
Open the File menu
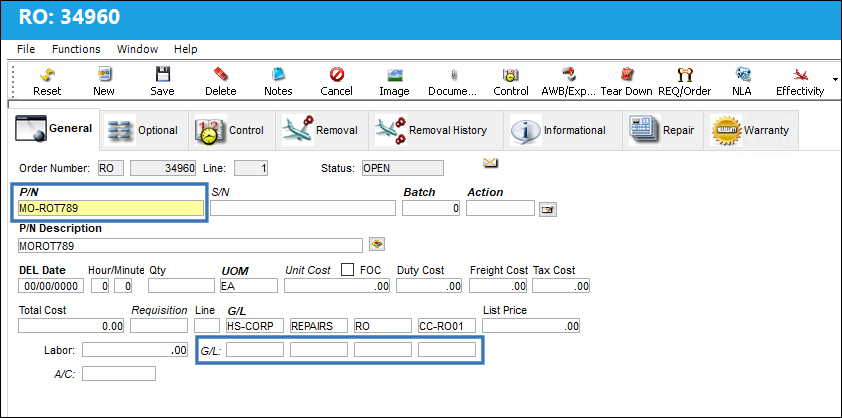point(26,49)
